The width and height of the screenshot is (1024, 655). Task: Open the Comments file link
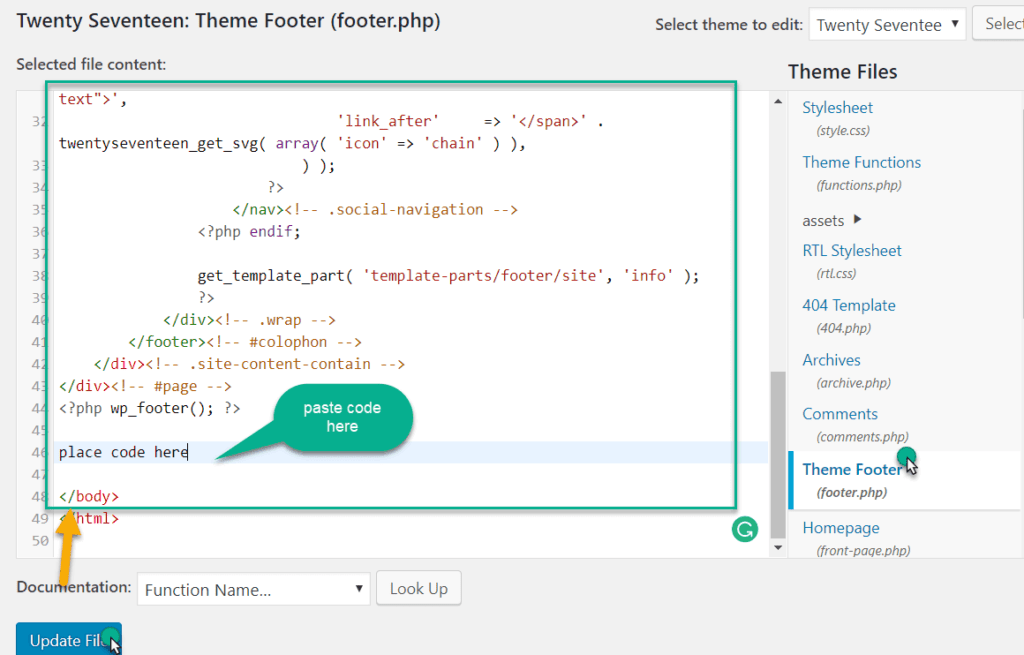click(x=840, y=414)
